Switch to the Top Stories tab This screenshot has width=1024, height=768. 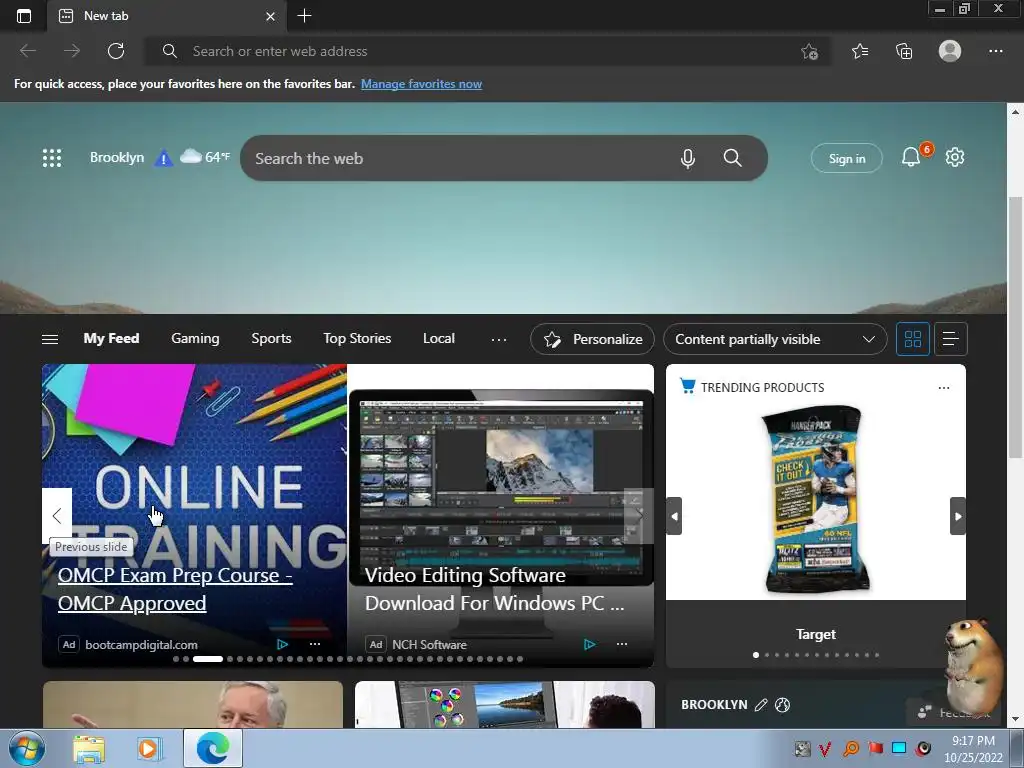357,338
